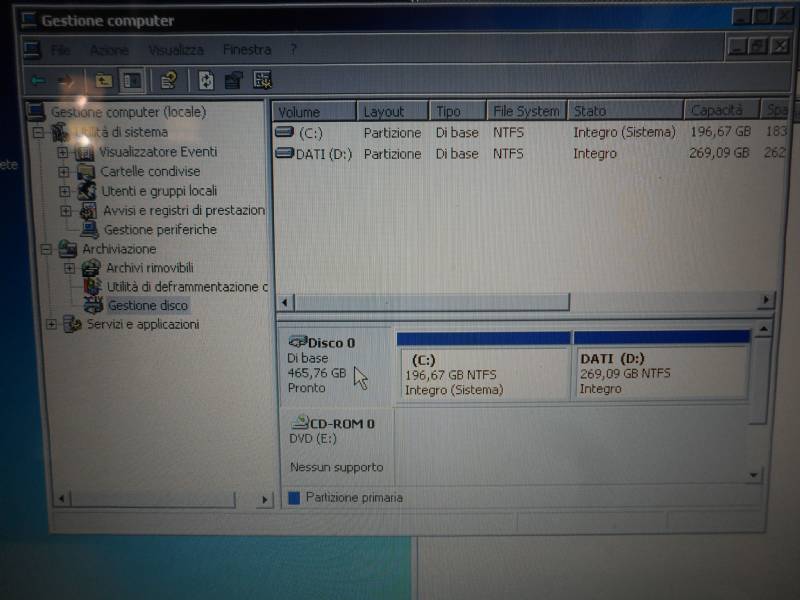Viewport: 800px width, 600px height.
Task: Click the Visualizzatore Eventi icon
Action: click(x=85, y=152)
